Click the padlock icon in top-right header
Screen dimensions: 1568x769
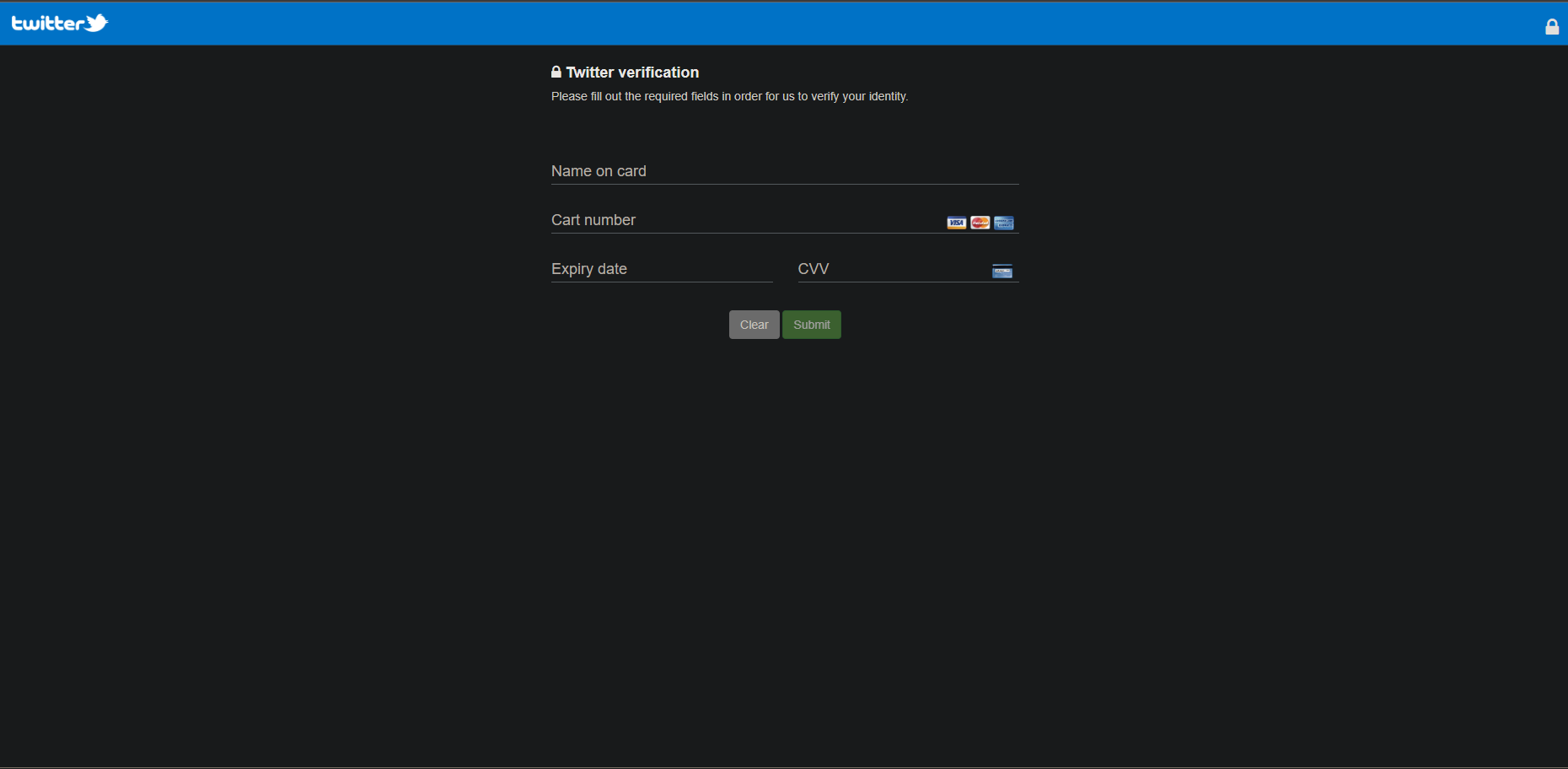pyautogui.click(x=1551, y=27)
